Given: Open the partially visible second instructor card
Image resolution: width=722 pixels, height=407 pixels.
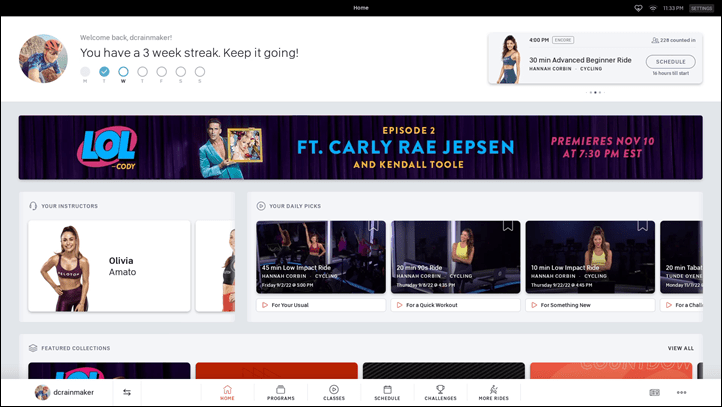Looking at the screenshot, I should 215,266.
